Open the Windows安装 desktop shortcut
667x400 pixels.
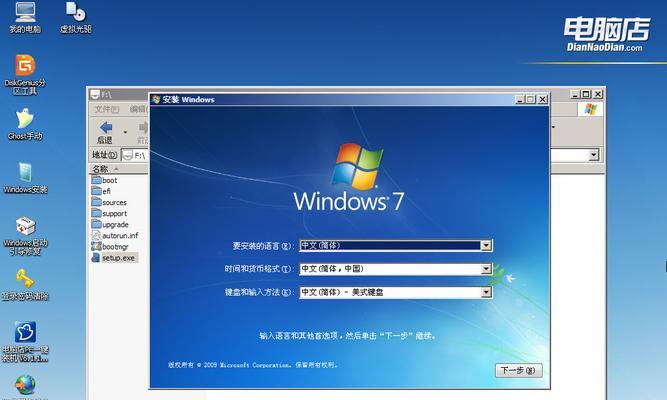point(24,172)
